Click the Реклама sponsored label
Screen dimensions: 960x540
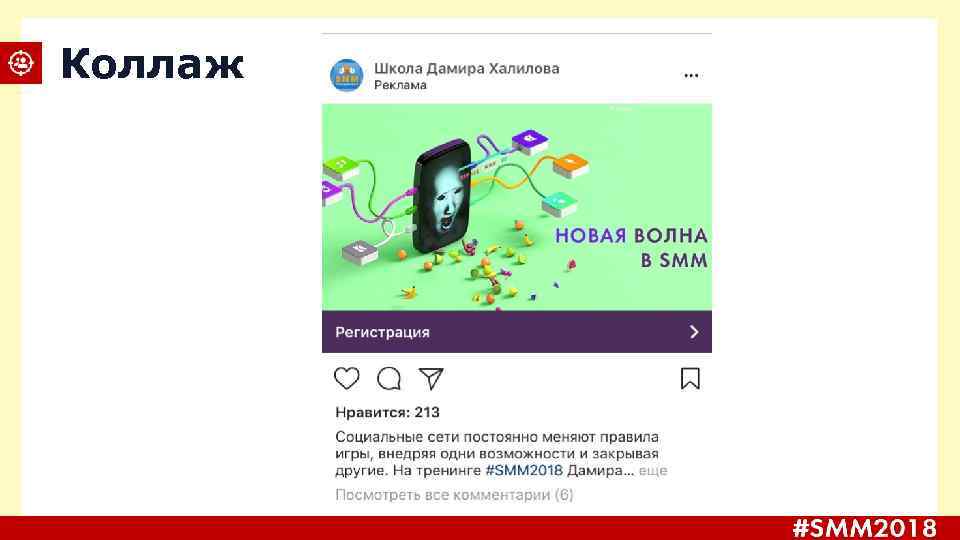click(400, 85)
